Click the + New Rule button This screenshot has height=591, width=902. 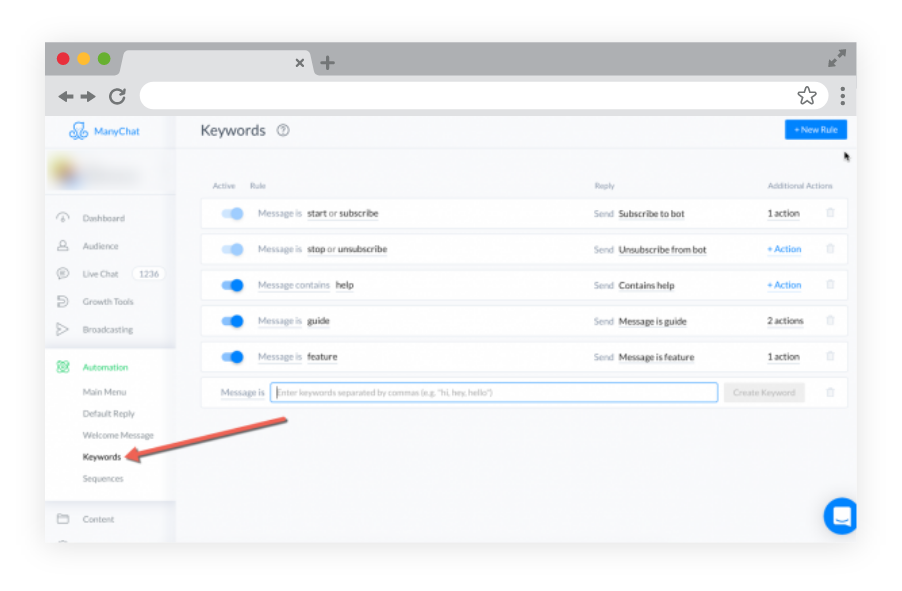[816, 129]
